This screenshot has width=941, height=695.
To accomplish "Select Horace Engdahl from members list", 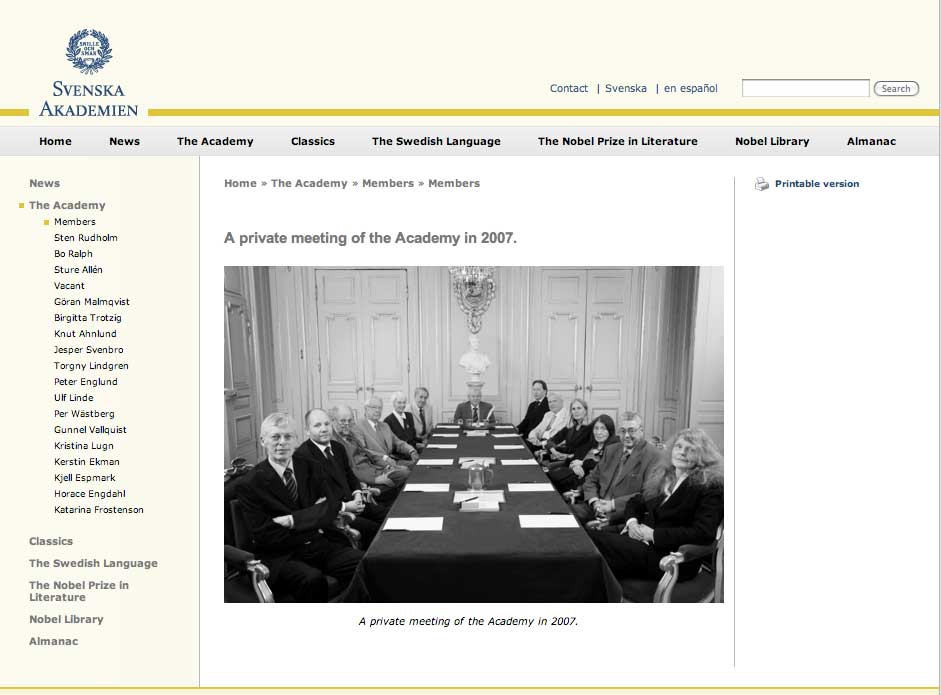I will [90, 494].
